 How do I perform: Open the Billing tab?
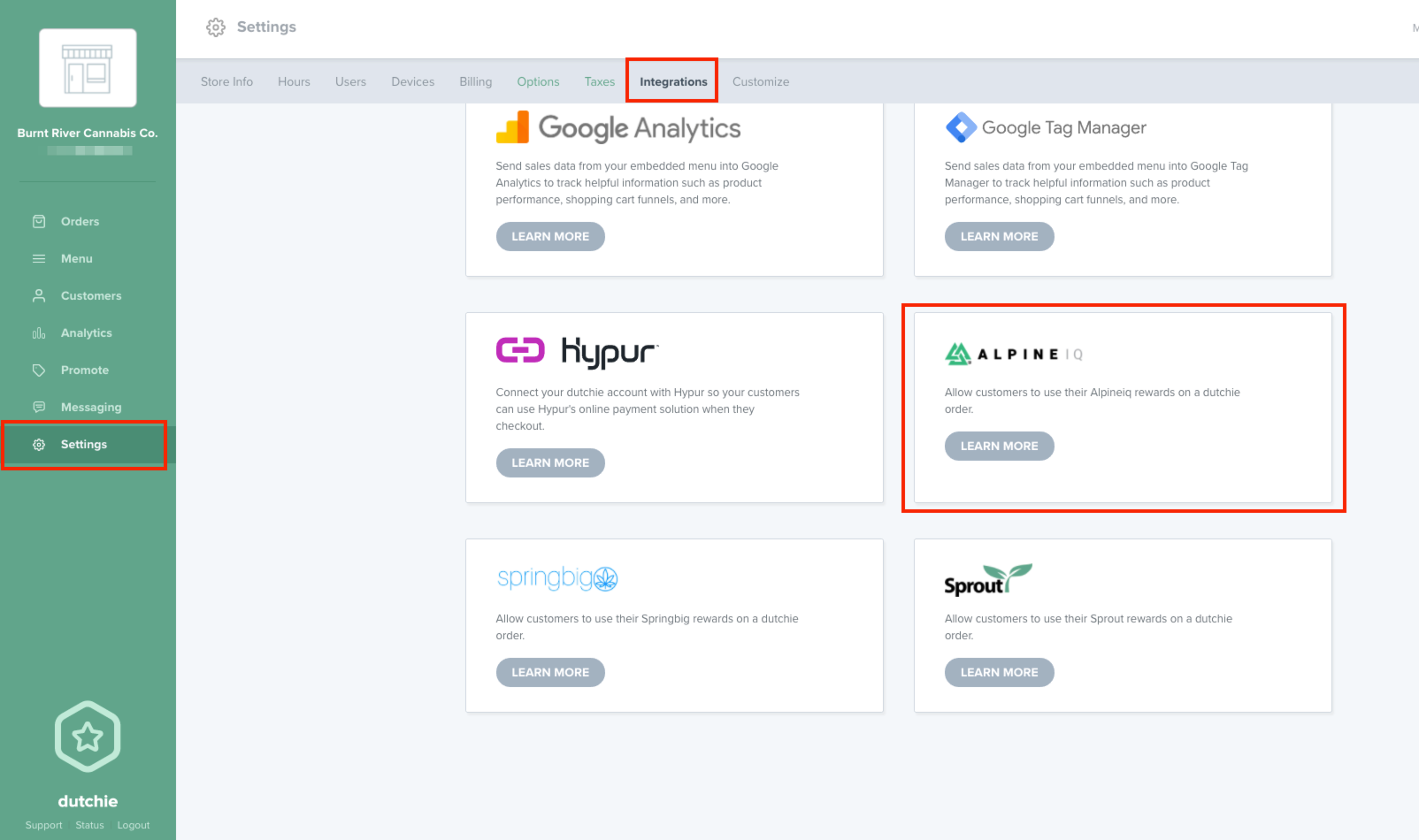476,82
